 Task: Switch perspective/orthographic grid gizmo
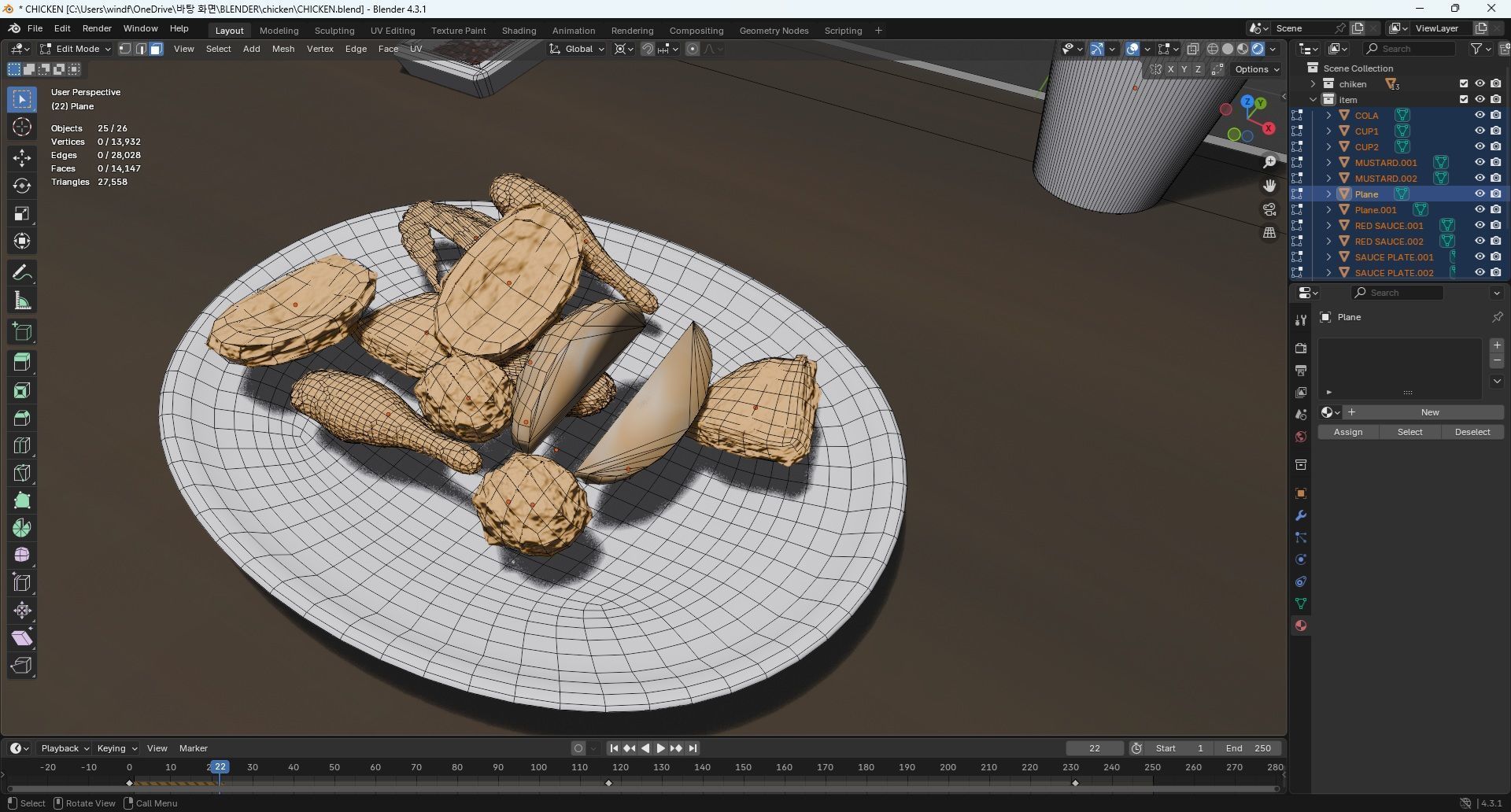click(1269, 233)
